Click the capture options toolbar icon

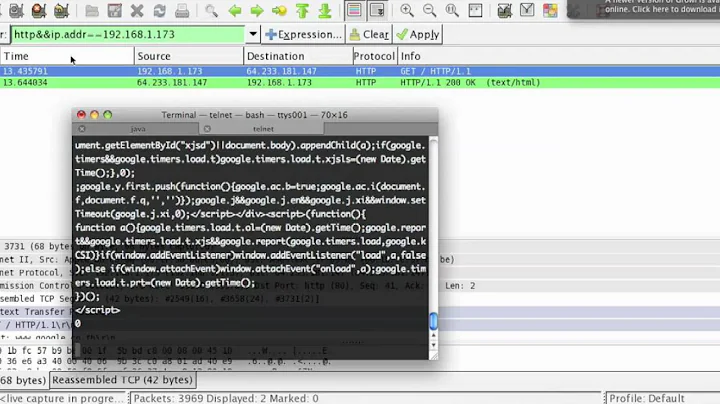coord(16,10)
